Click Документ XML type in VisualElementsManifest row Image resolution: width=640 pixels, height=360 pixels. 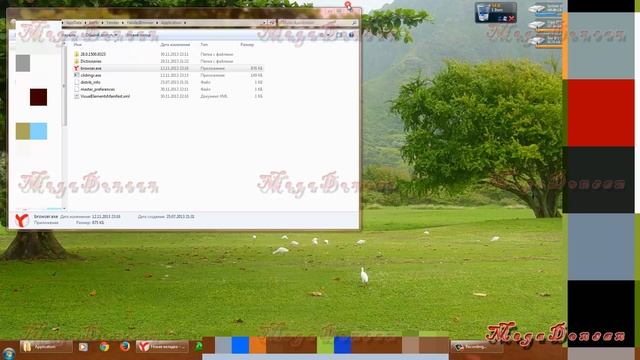[214, 96]
